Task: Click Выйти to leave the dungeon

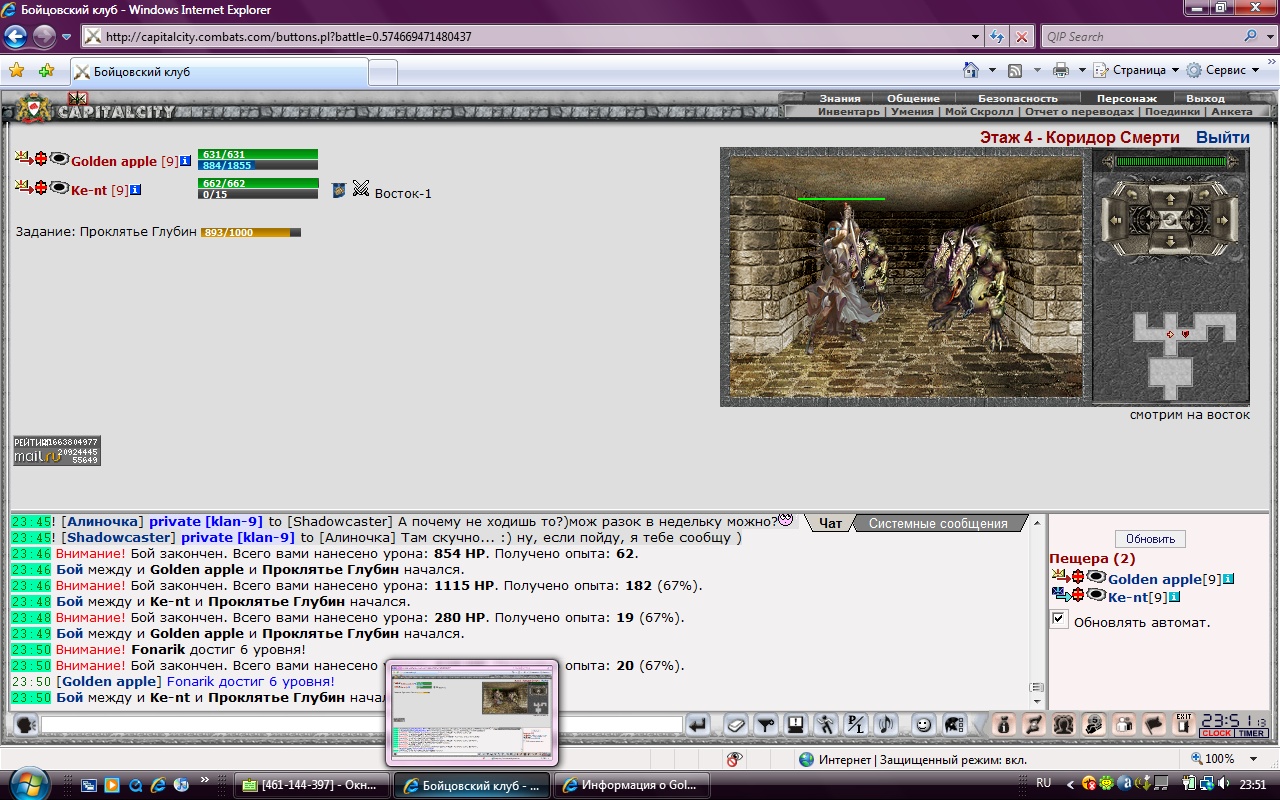Action: (x=1222, y=137)
